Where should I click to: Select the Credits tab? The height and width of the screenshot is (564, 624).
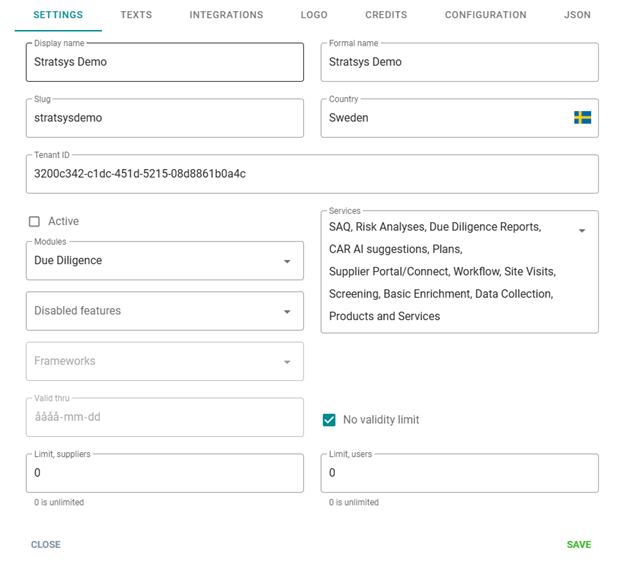pyautogui.click(x=385, y=15)
